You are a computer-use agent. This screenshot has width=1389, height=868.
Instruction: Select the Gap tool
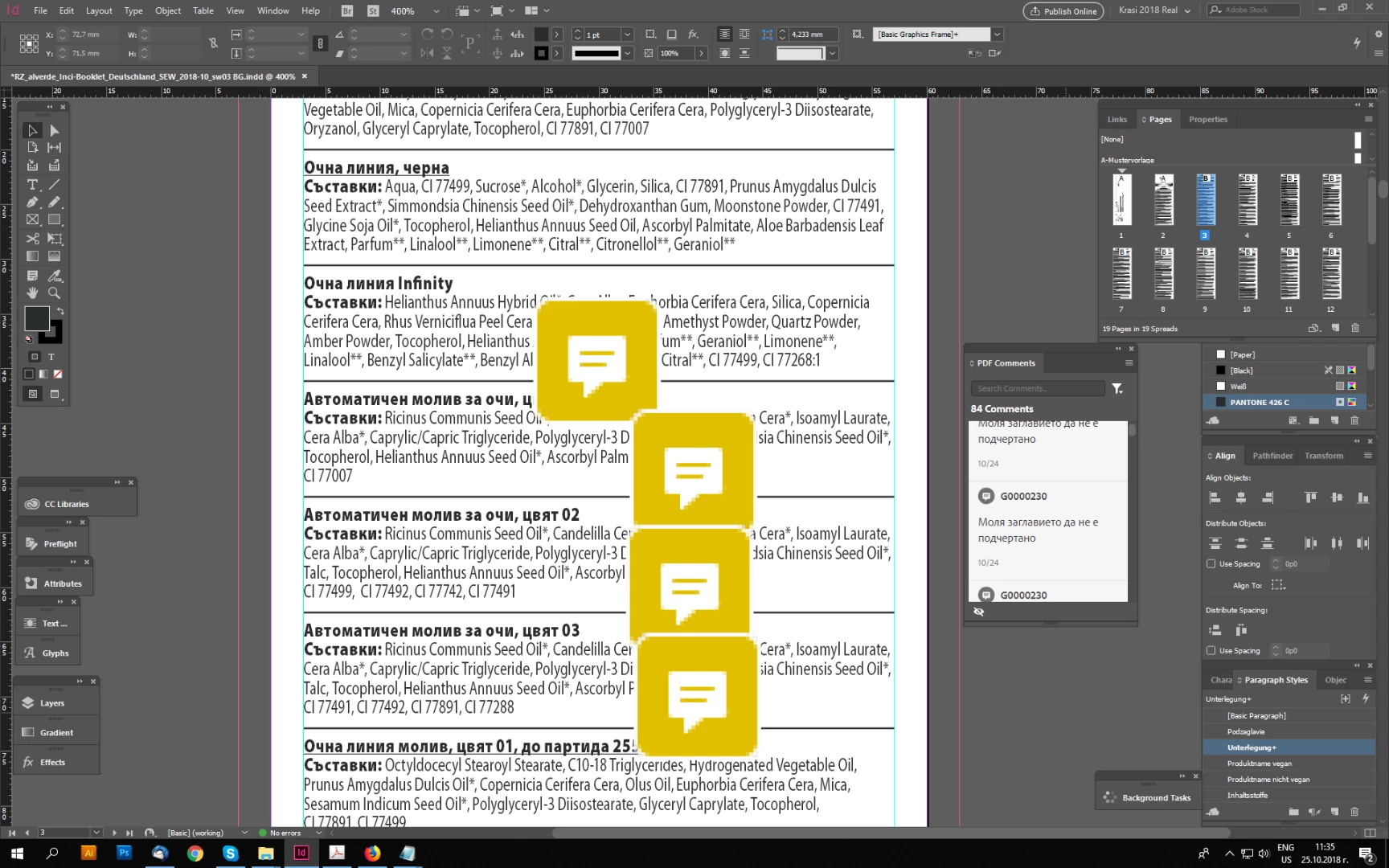click(x=54, y=148)
